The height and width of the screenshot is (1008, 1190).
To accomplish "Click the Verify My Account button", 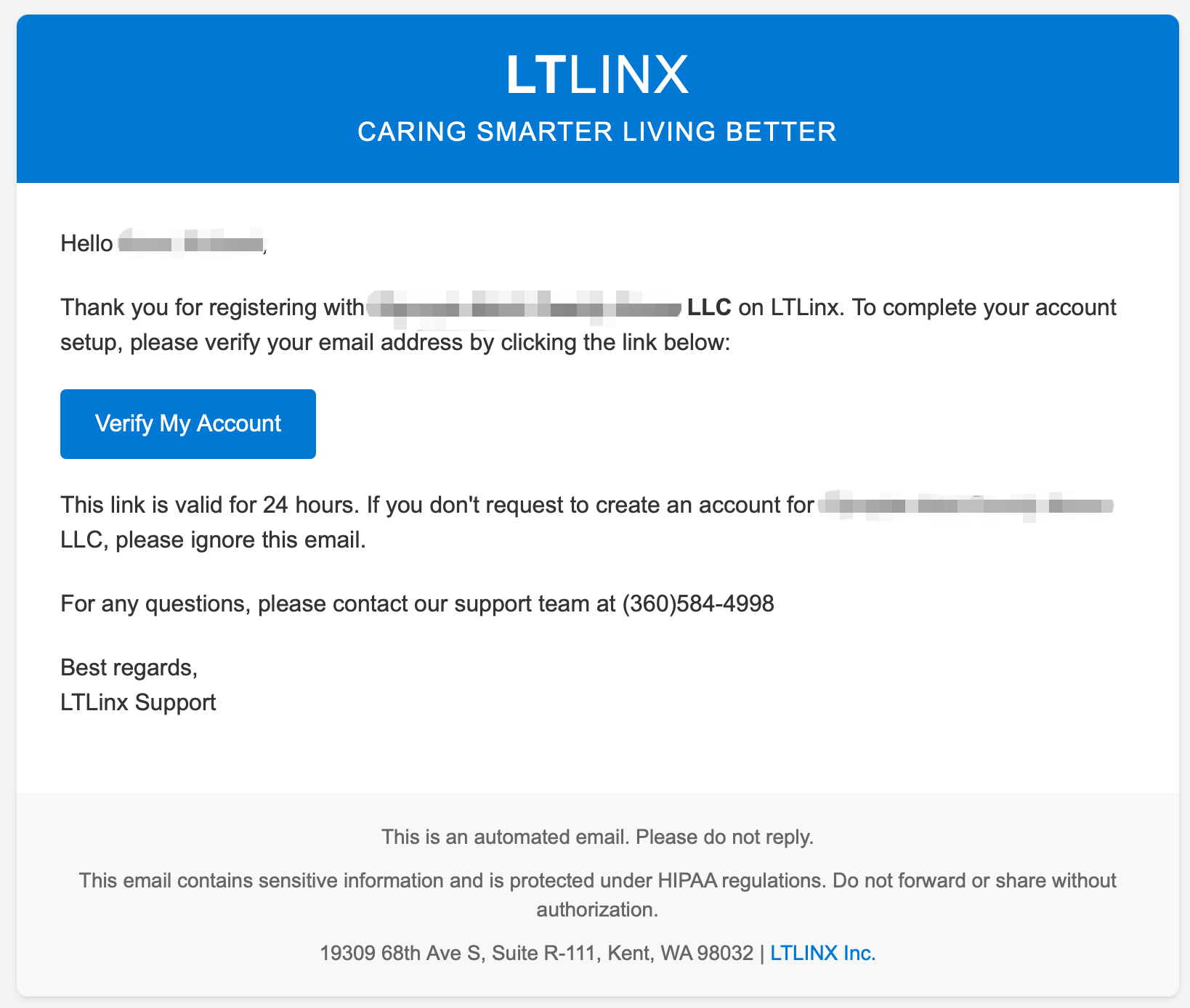I will coord(187,423).
